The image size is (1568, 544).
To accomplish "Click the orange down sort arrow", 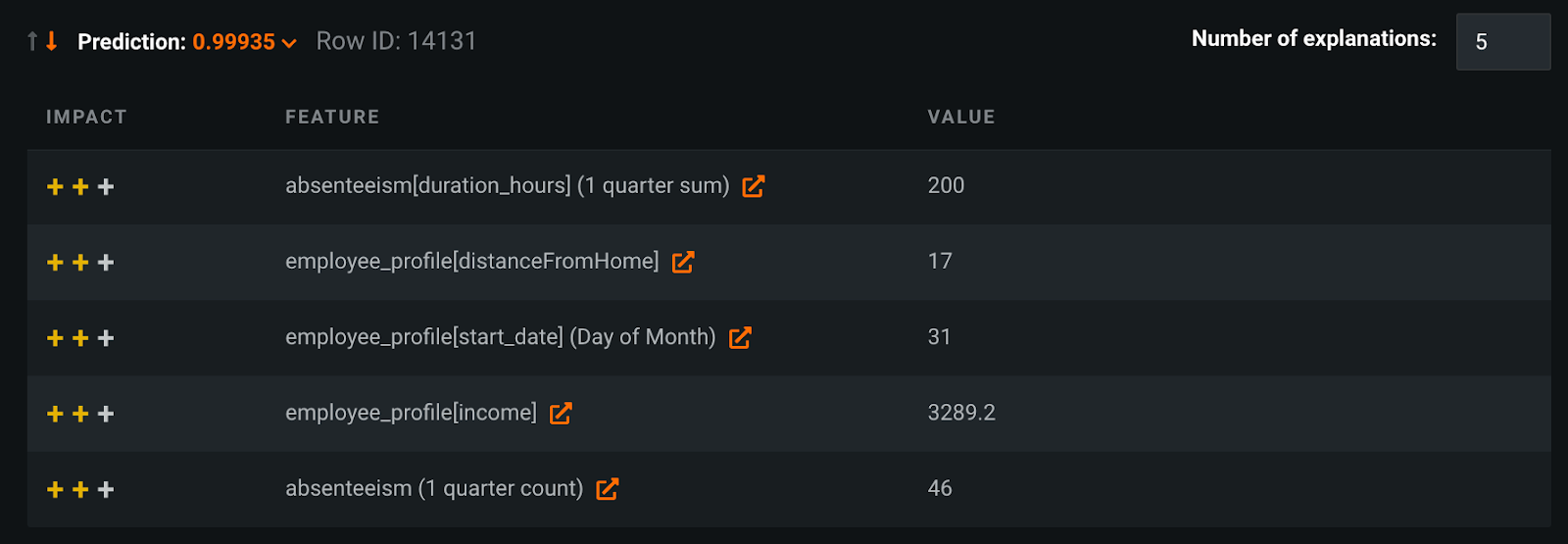I will pos(52,41).
